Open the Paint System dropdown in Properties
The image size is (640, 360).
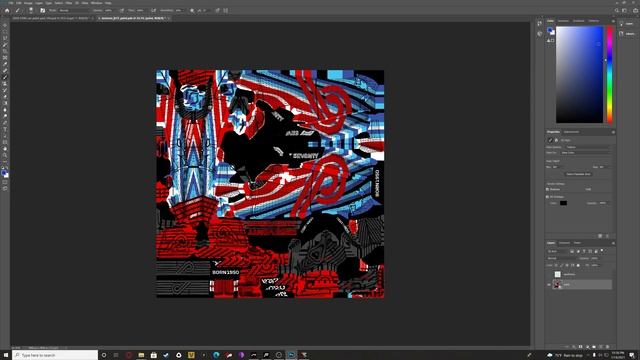(x=588, y=147)
